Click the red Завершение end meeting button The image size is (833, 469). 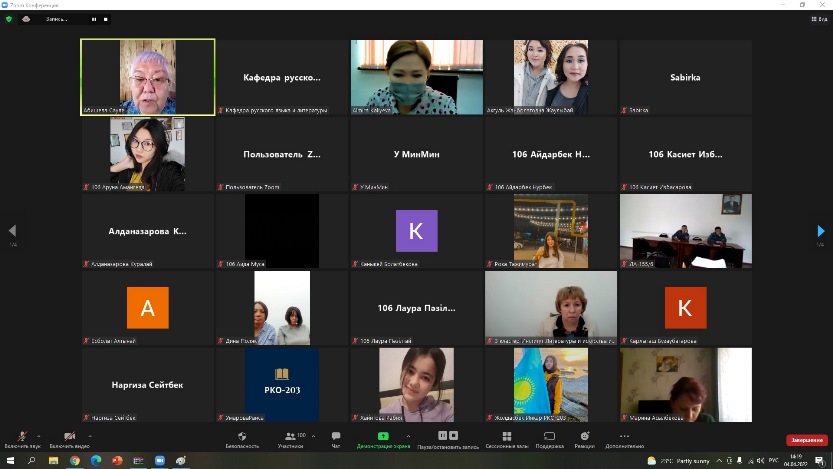805,439
